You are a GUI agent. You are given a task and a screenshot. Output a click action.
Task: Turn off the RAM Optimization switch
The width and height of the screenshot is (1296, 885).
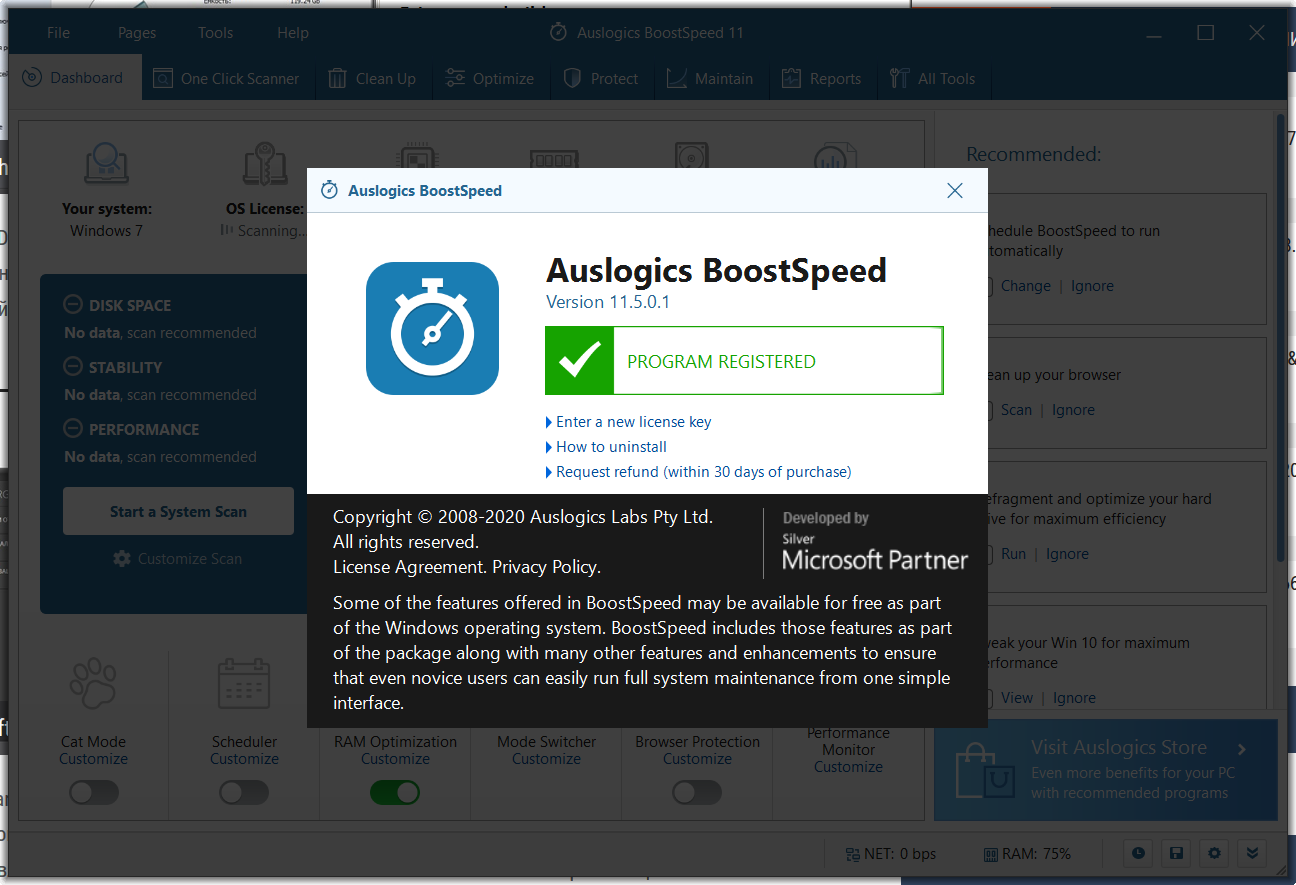tap(395, 793)
